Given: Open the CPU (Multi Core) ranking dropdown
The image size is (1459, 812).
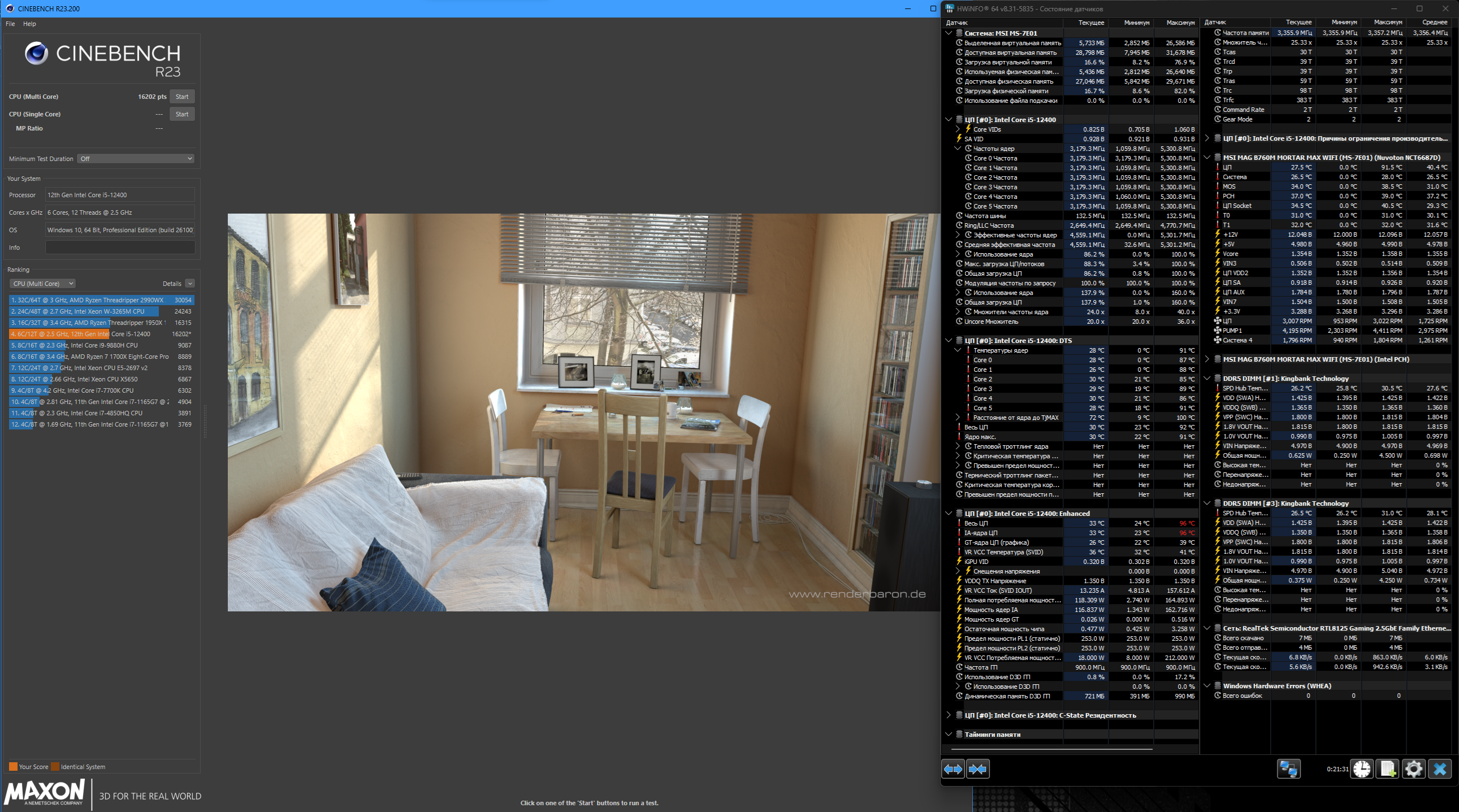Looking at the screenshot, I should click(x=42, y=284).
